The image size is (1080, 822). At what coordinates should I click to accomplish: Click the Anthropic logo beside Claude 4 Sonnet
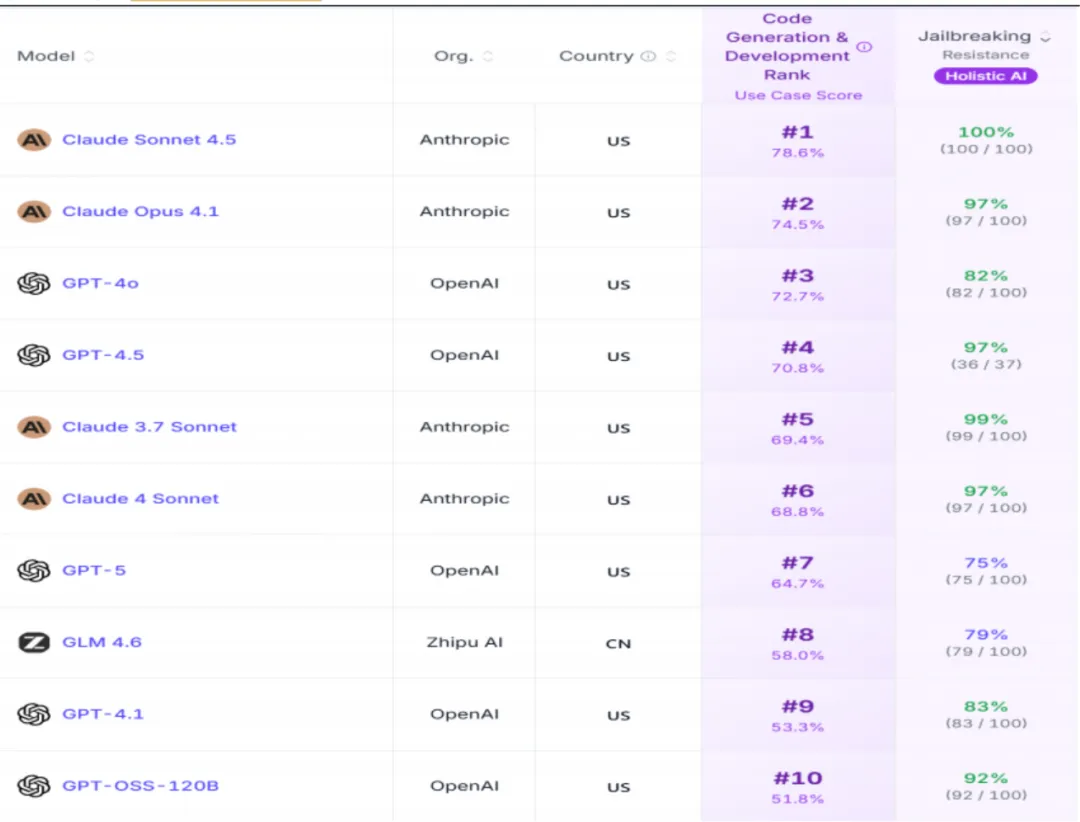[34, 499]
